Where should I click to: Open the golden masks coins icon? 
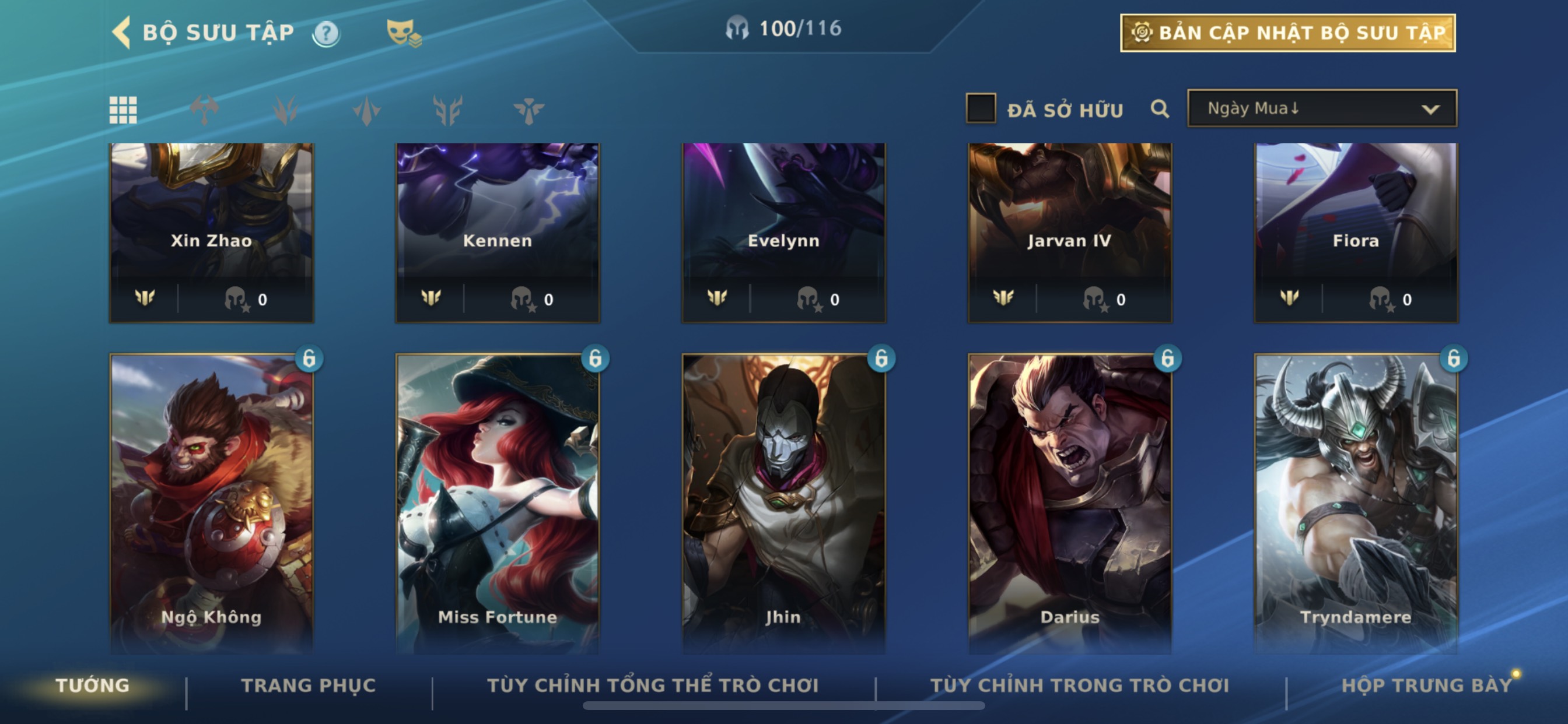[x=404, y=33]
